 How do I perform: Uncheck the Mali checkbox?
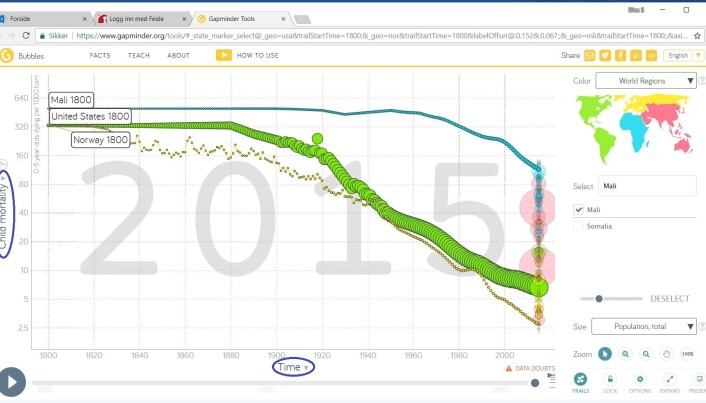pyautogui.click(x=579, y=209)
